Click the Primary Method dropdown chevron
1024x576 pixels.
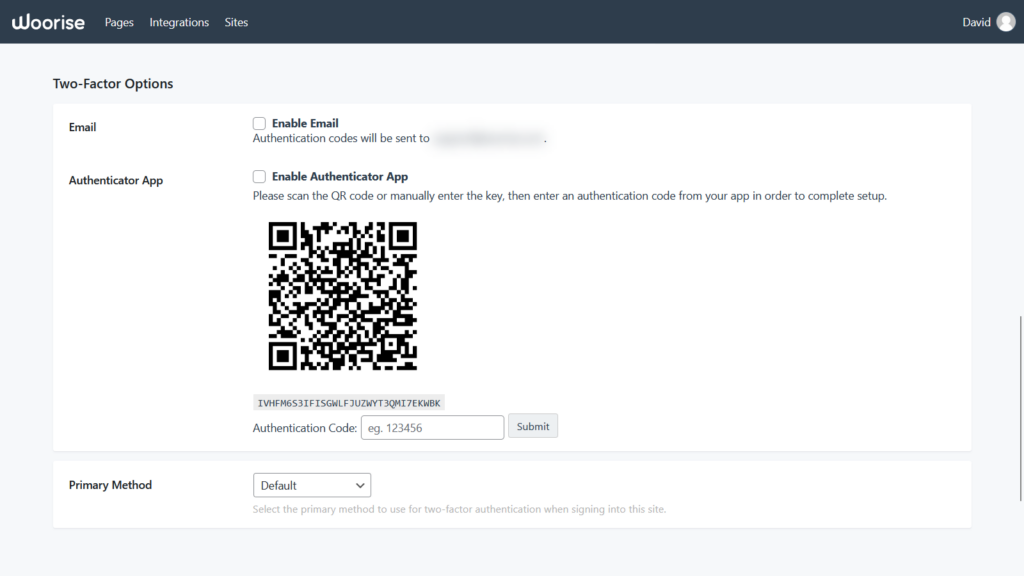pos(363,484)
